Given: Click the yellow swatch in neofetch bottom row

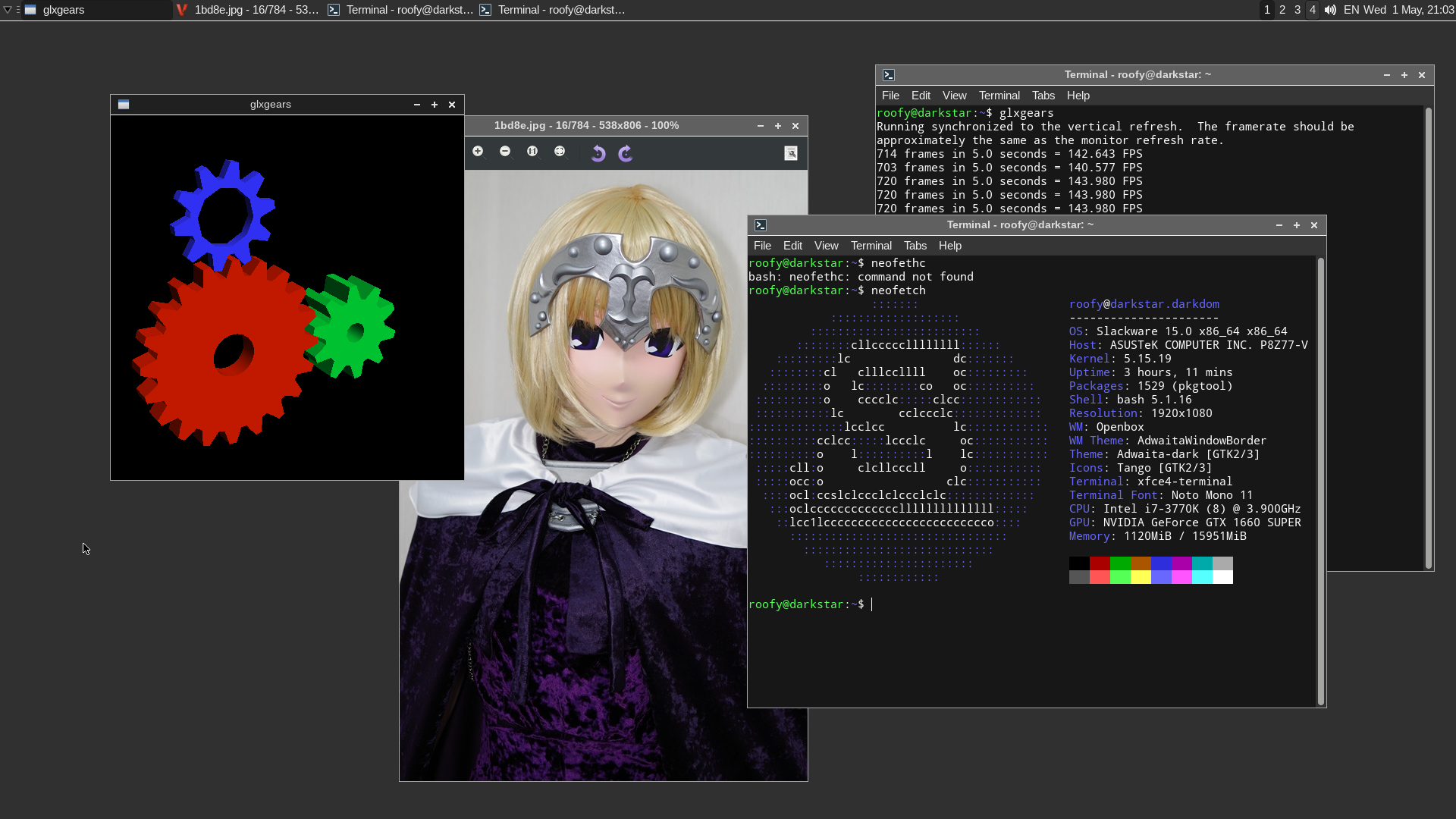Looking at the screenshot, I should coord(1141,577).
